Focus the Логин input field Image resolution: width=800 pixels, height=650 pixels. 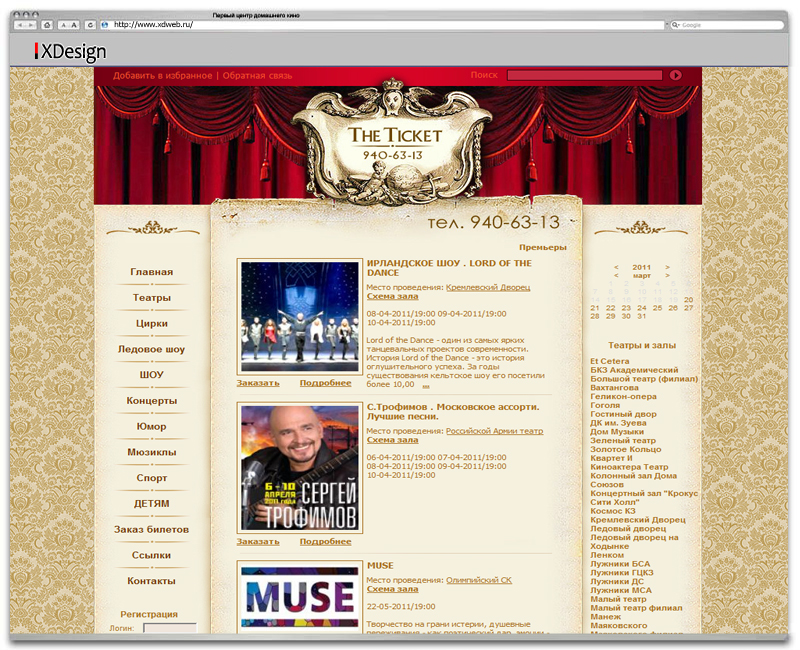[170, 628]
